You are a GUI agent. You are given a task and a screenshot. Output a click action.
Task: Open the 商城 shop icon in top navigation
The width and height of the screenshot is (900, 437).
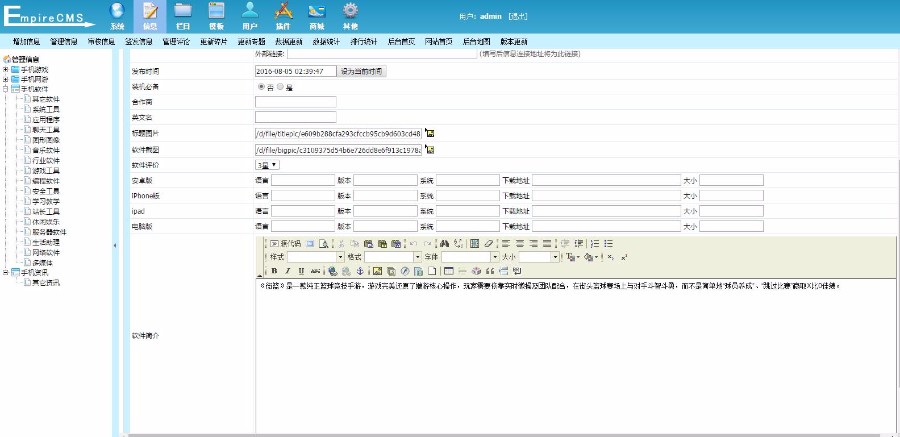point(317,11)
